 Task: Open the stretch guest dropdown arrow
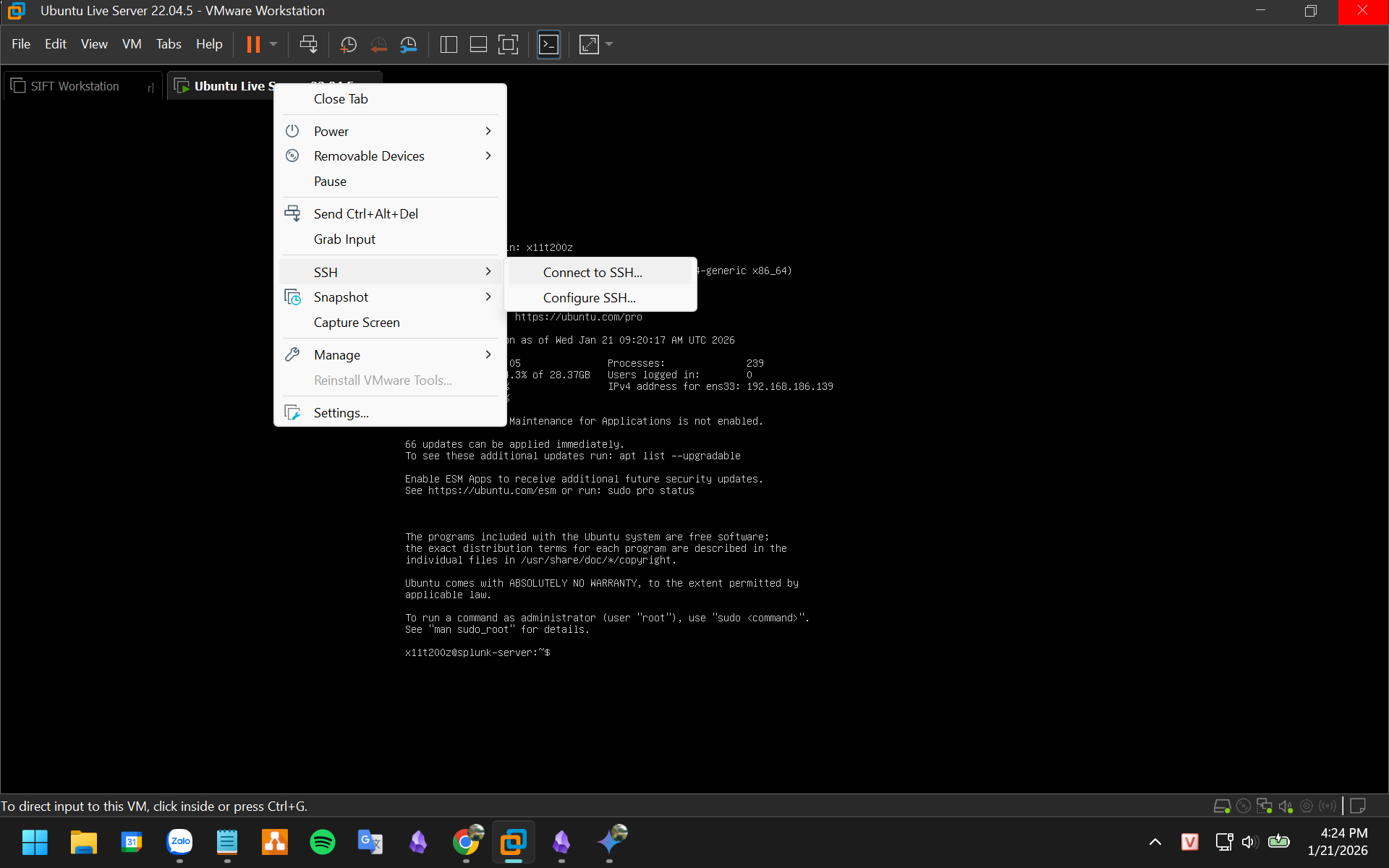[609, 45]
